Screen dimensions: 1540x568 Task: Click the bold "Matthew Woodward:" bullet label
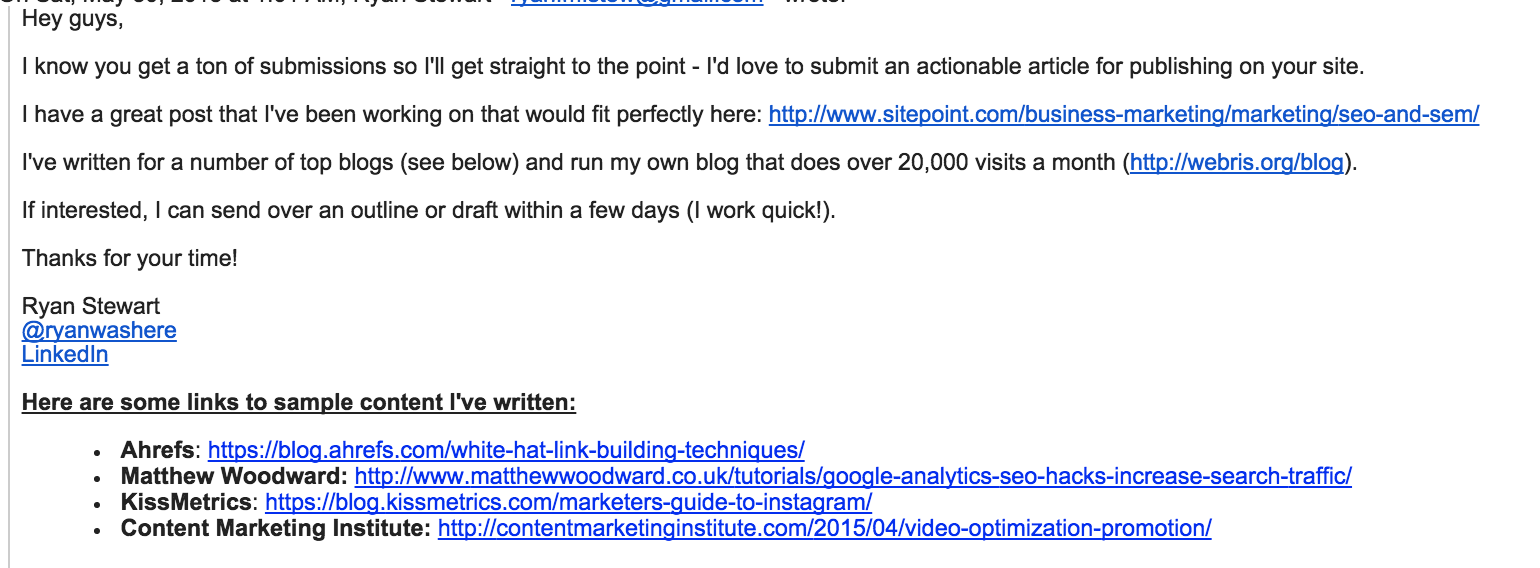point(234,476)
